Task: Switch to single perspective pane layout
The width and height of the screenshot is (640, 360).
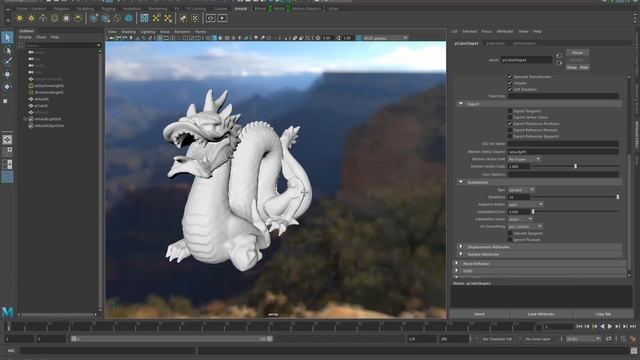Action: [7, 140]
